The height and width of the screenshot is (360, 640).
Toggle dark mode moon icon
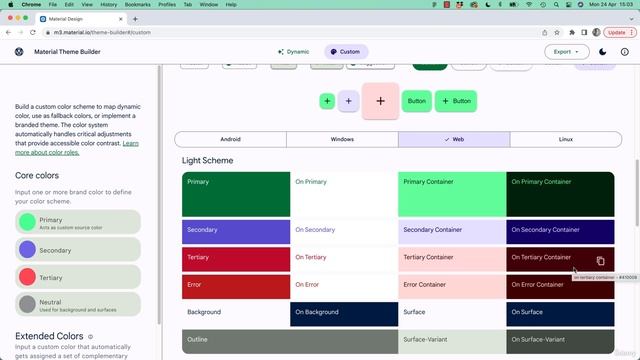point(602,52)
